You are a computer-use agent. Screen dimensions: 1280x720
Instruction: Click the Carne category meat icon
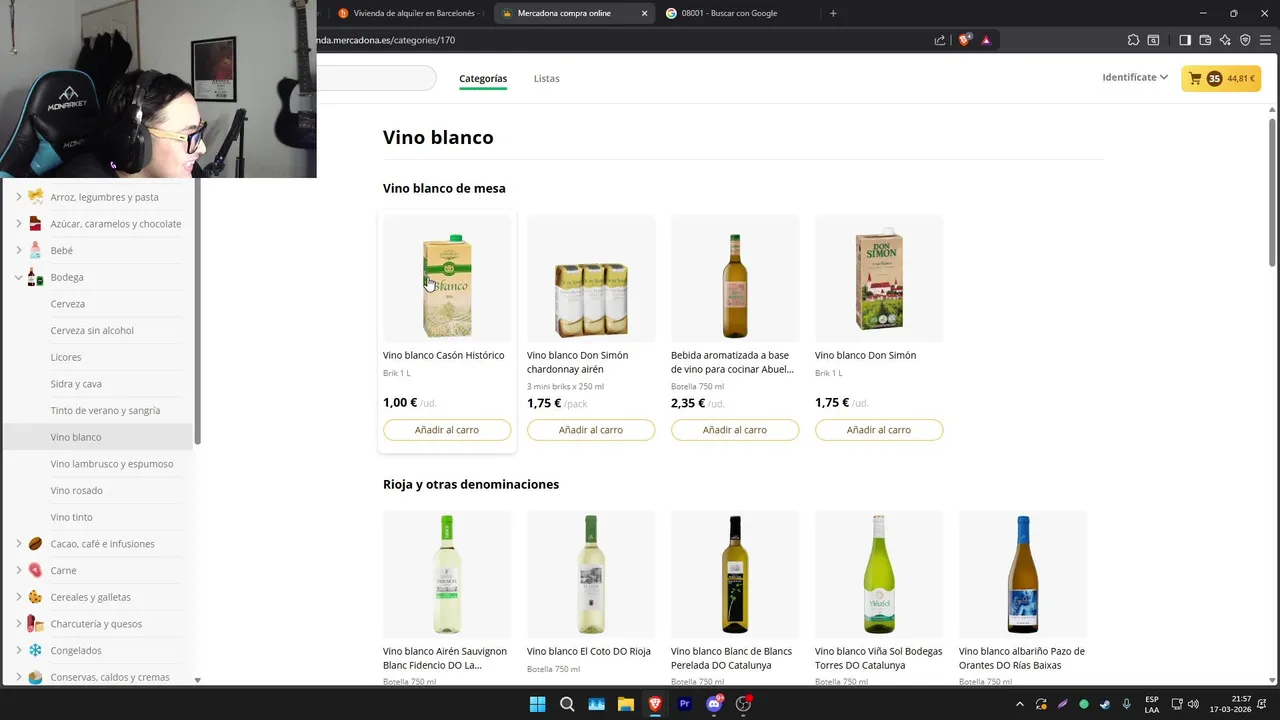click(36, 570)
